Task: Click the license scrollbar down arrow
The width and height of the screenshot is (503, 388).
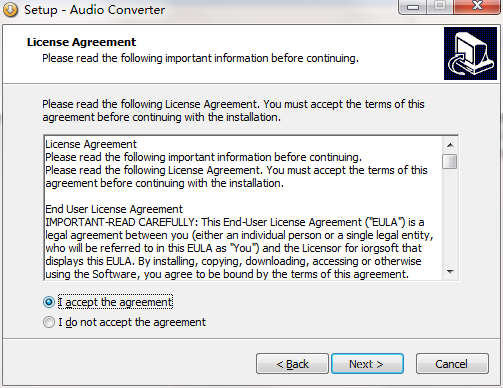Action: coord(450,272)
